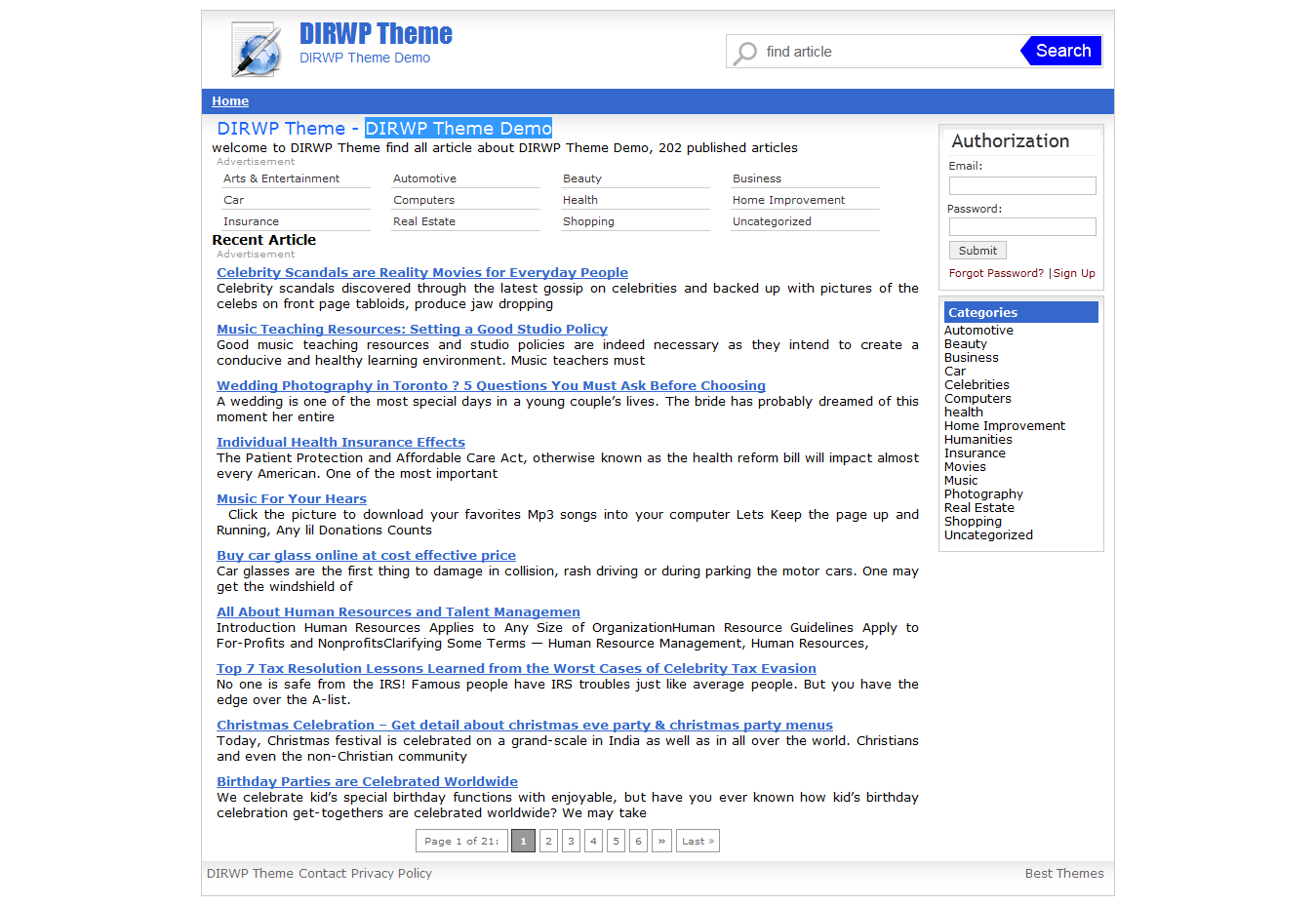The height and width of the screenshot is (906, 1316).
Task: Open All About Human Resources article
Action: click(x=398, y=612)
